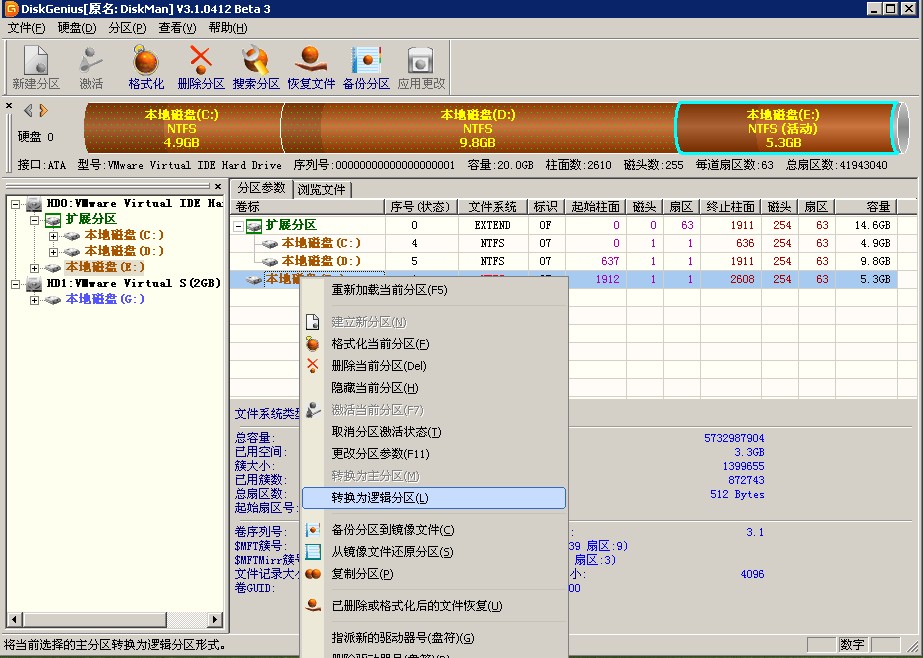Collapse the 扩展分区 node in left tree
The width and height of the screenshot is (923, 658).
[x=35, y=220]
